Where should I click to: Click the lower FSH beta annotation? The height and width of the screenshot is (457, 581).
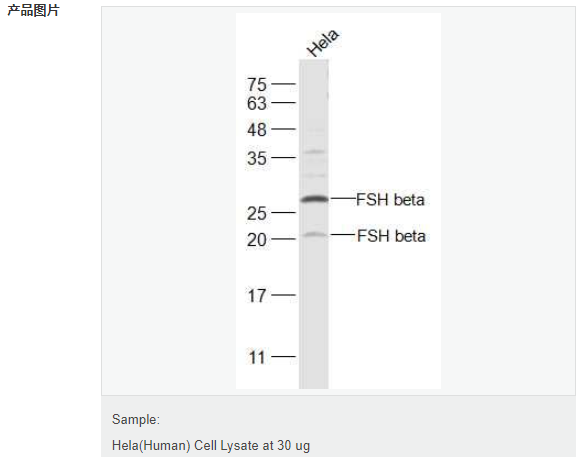pos(391,236)
